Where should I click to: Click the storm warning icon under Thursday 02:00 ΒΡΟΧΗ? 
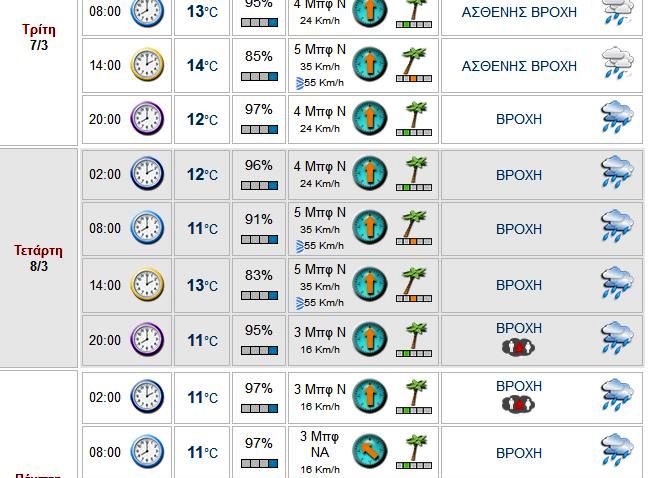pyautogui.click(x=518, y=405)
